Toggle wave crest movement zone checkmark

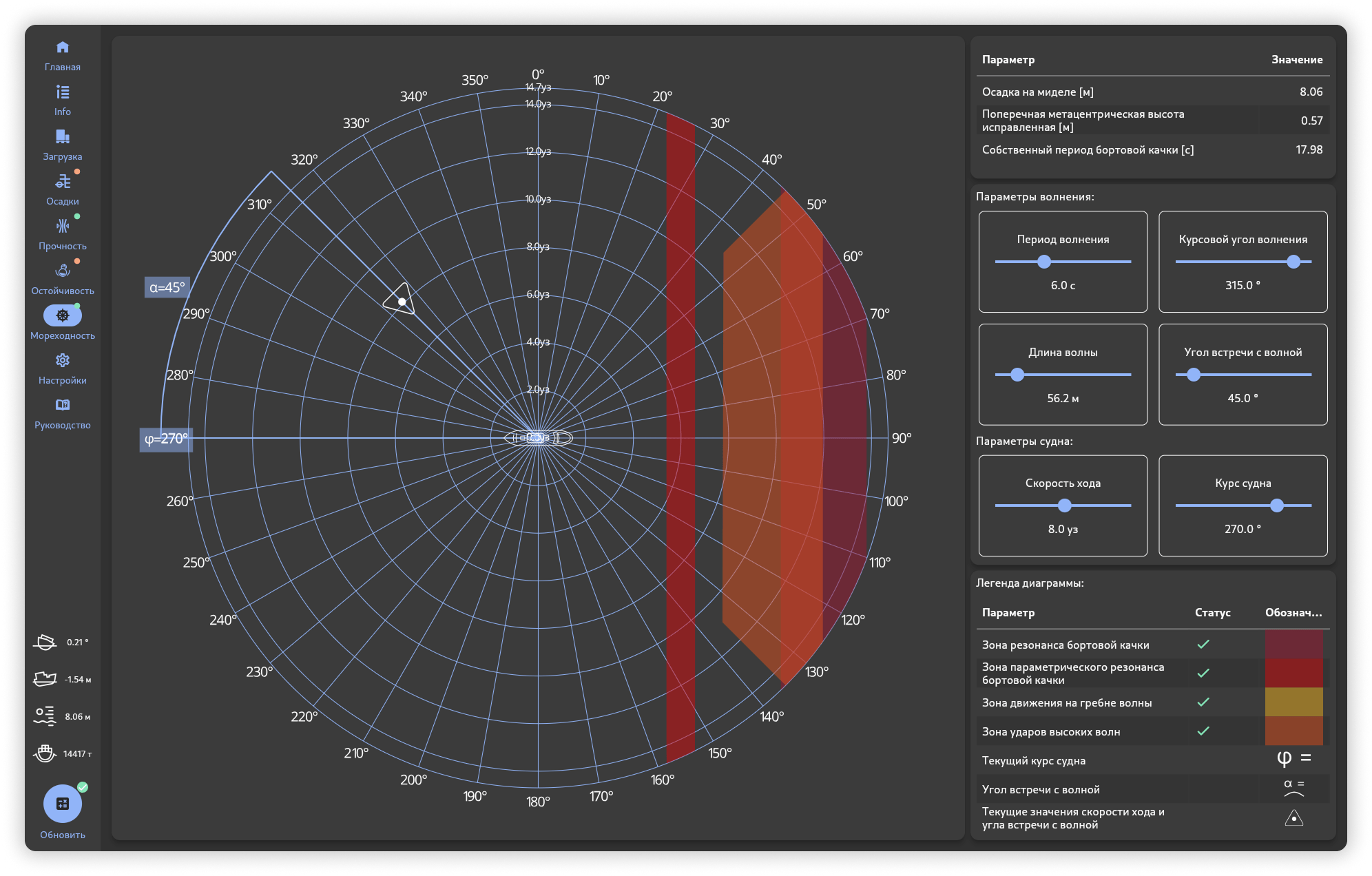[1203, 702]
